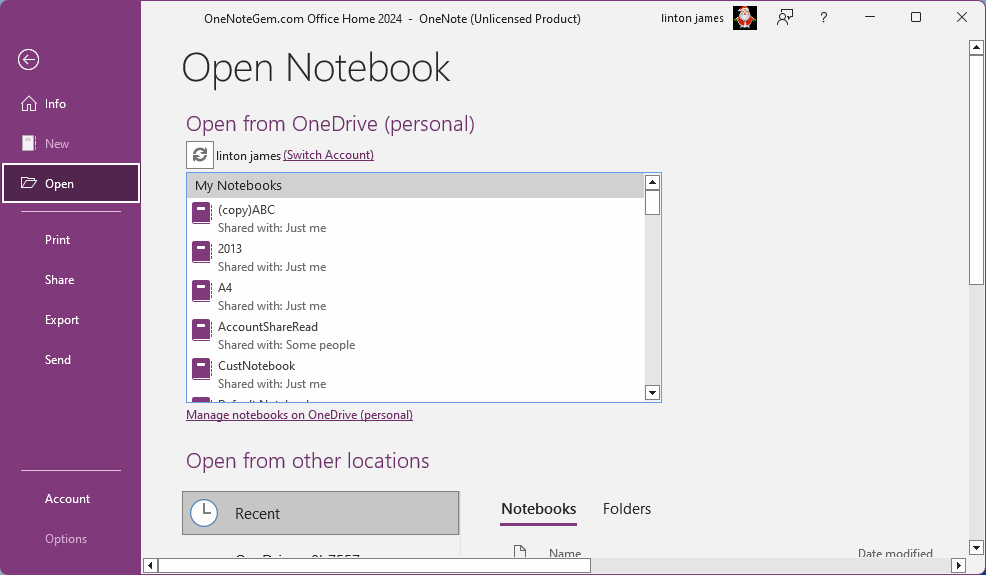Click the (copy)ABC notebook icon
Image resolution: width=986 pixels, height=575 pixels.
click(201, 213)
